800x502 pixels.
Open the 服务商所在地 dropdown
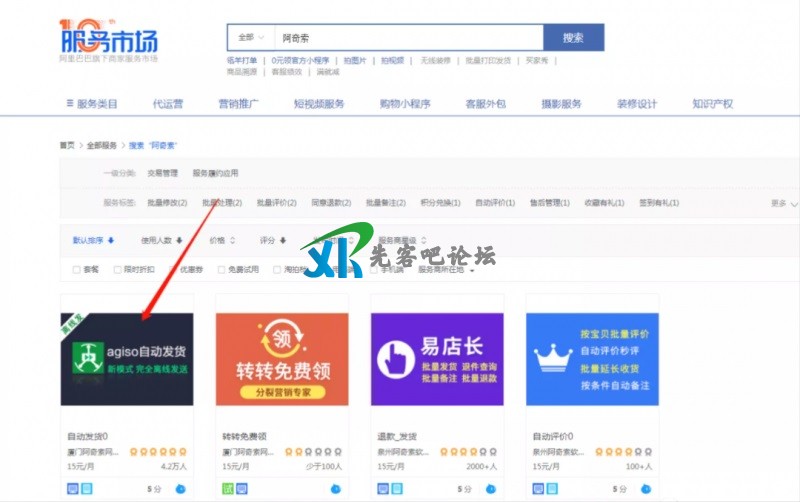tap(446, 269)
